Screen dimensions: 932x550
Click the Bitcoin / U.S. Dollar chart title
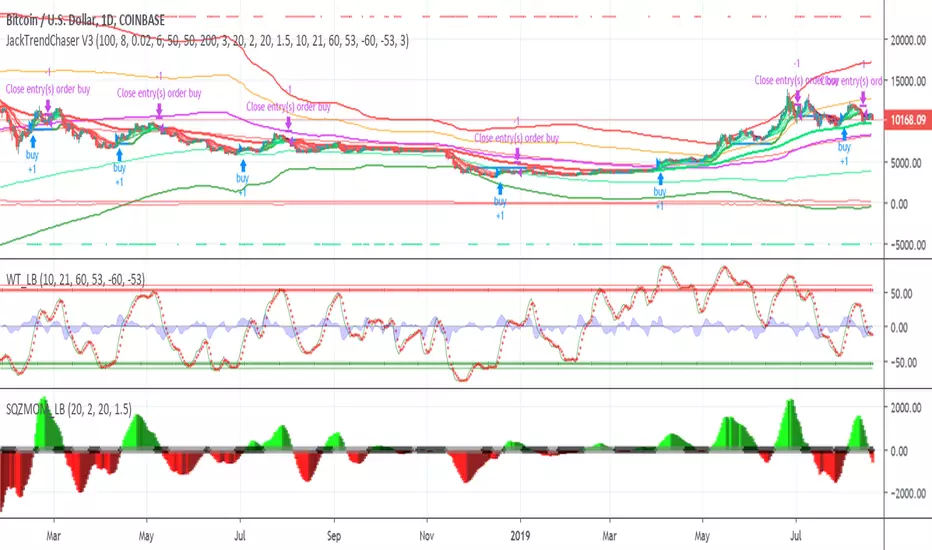click(x=86, y=20)
